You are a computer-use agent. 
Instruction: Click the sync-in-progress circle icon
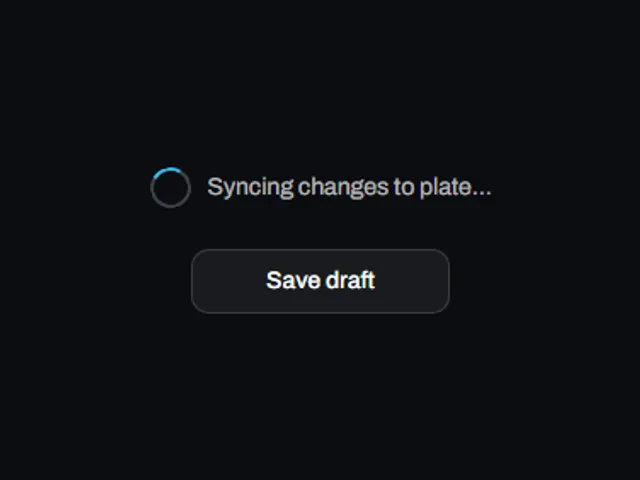click(x=171, y=187)
